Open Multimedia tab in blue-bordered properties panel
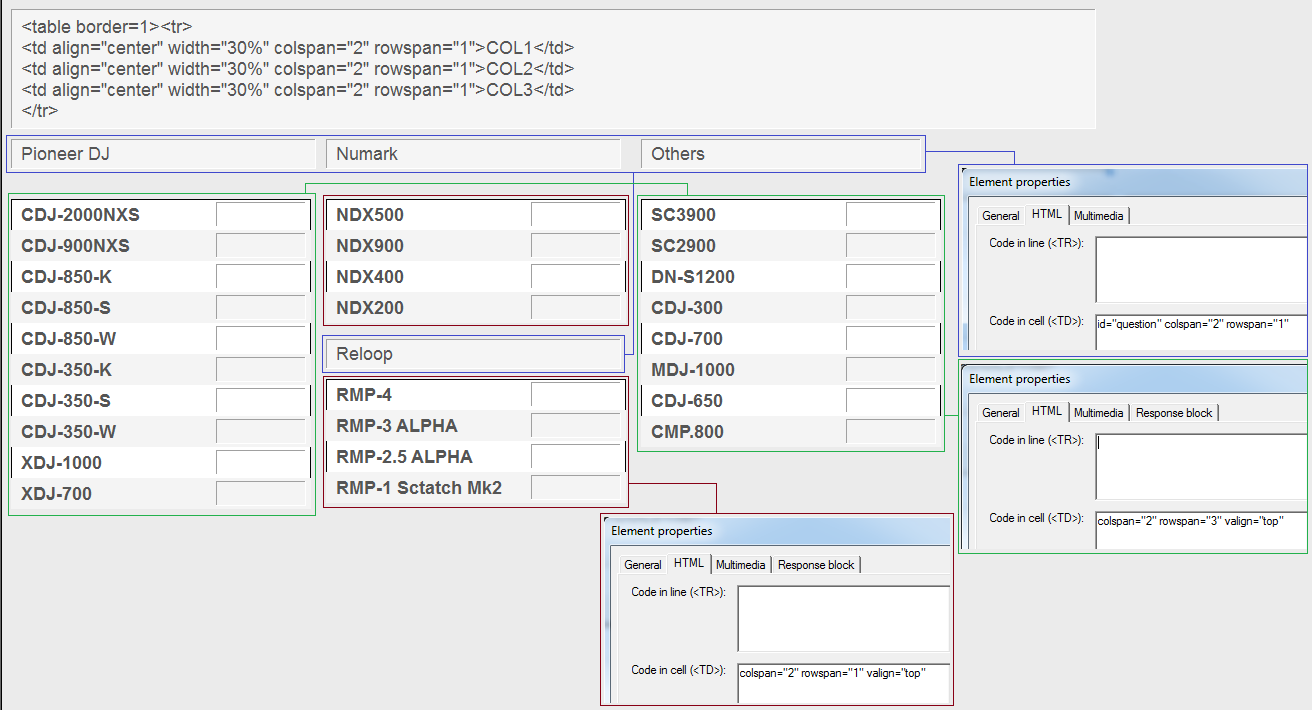This screenshot has height=710, width=1312. click(1099, 216)
